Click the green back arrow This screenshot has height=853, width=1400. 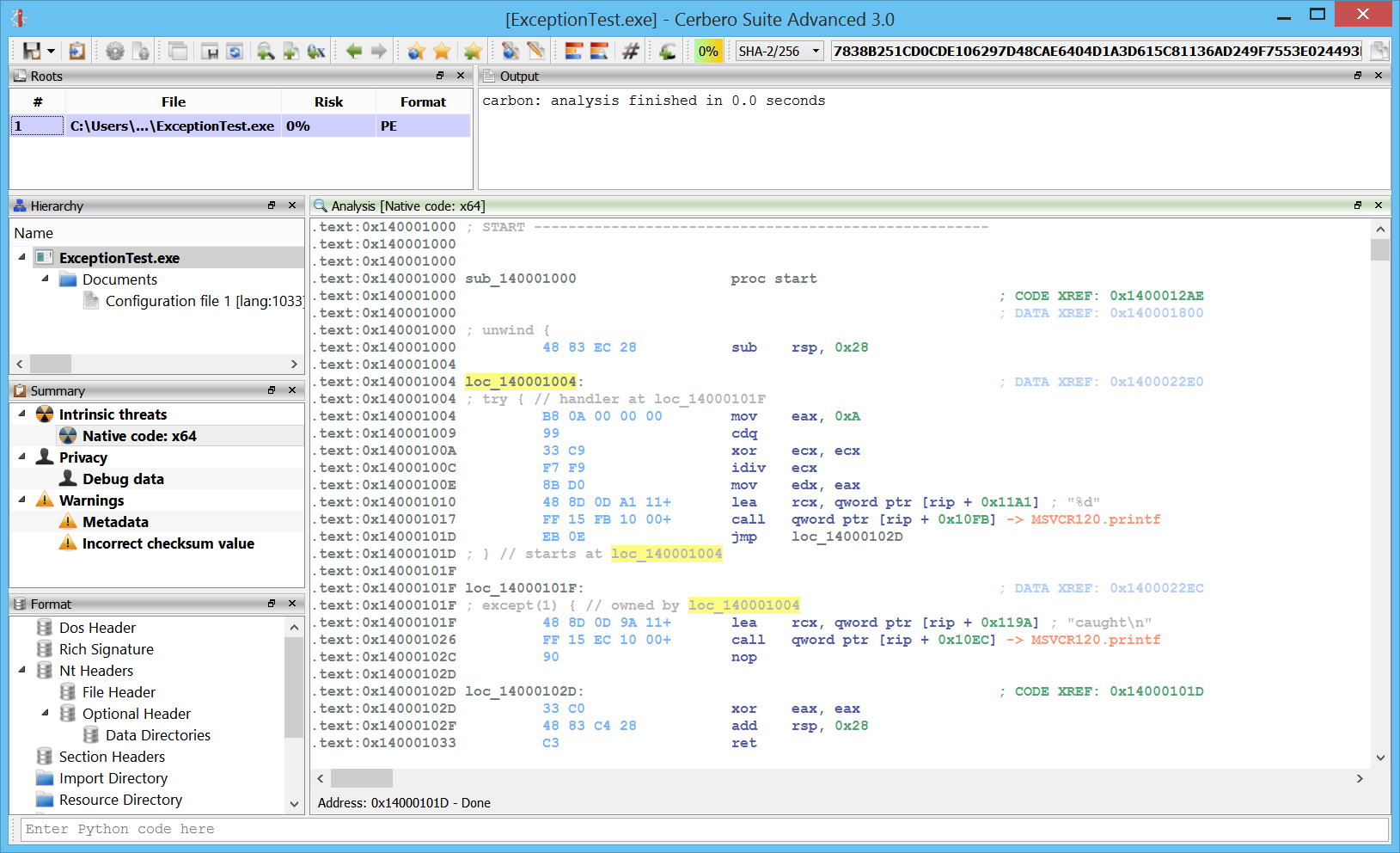(x=353, y=52)
